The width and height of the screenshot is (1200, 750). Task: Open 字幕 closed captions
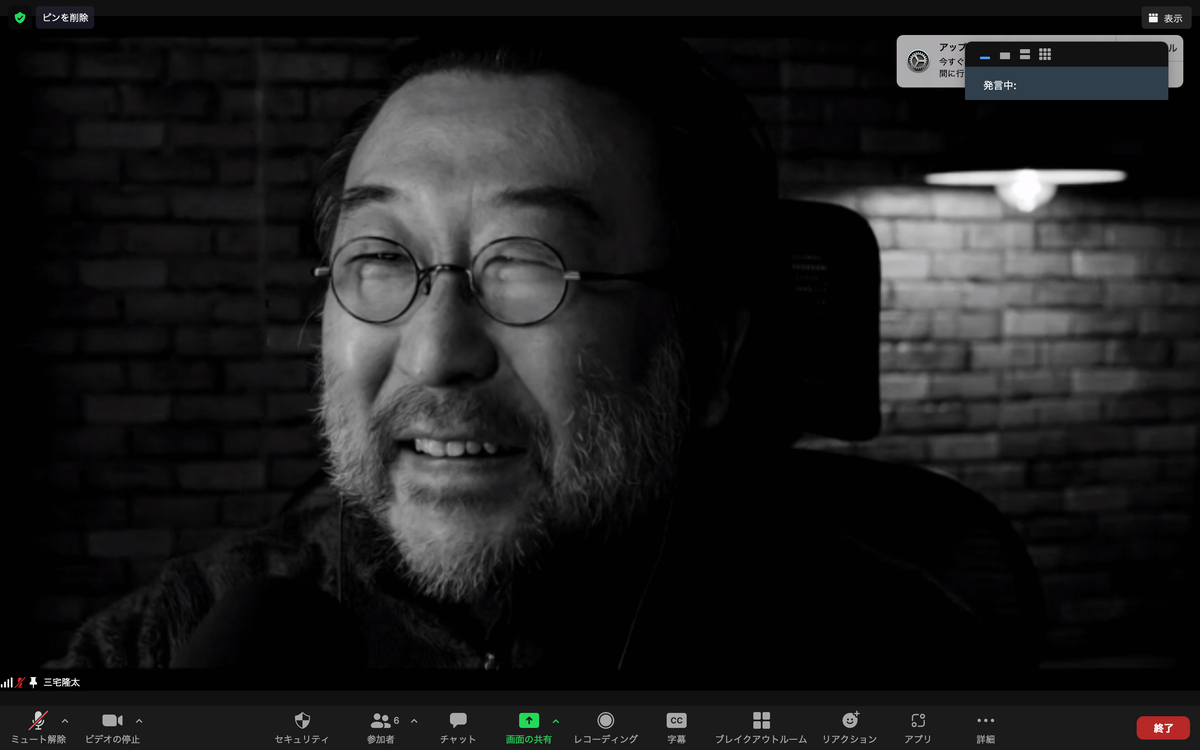coord(677,727)
